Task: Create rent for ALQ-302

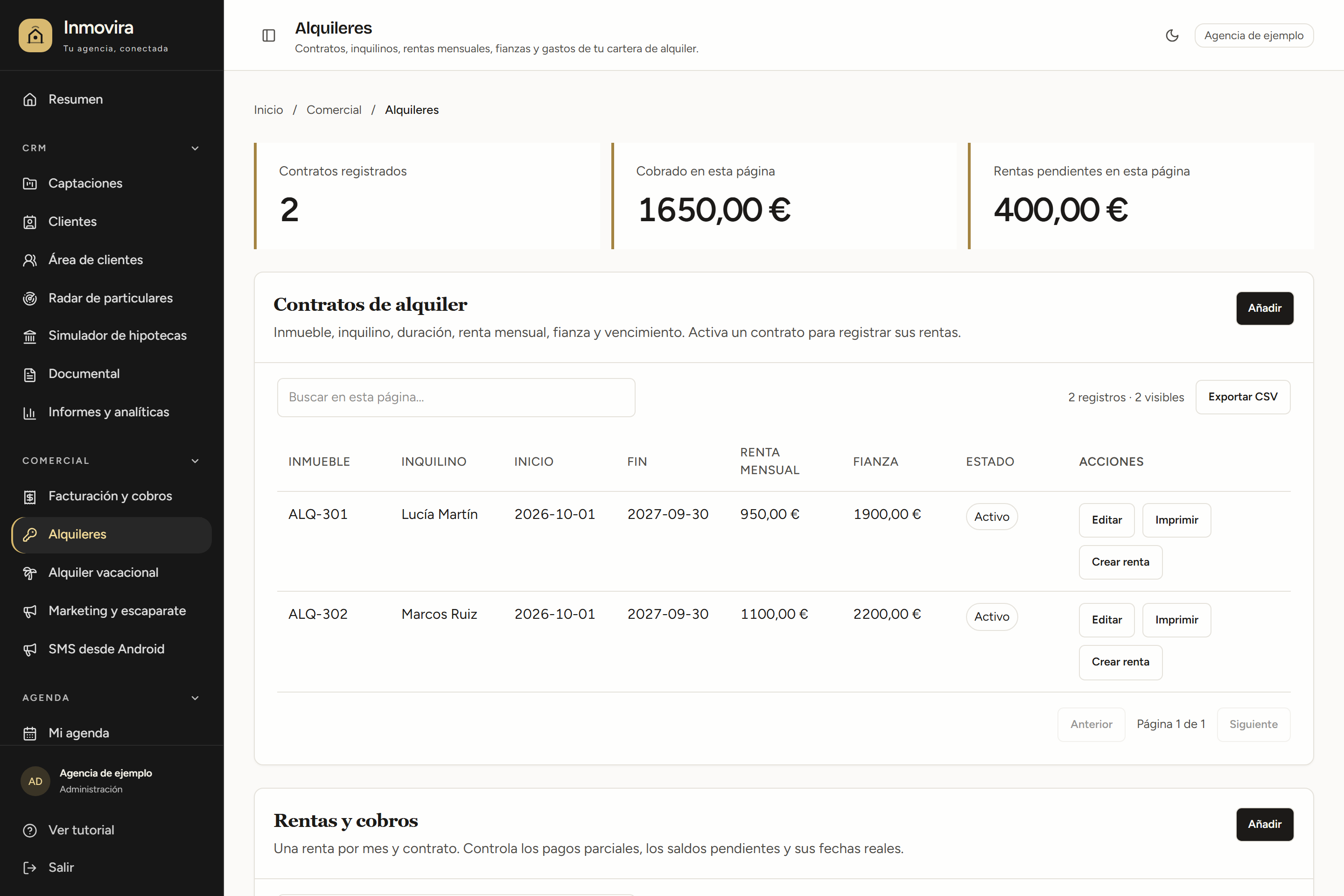Action: (1120, 662)
